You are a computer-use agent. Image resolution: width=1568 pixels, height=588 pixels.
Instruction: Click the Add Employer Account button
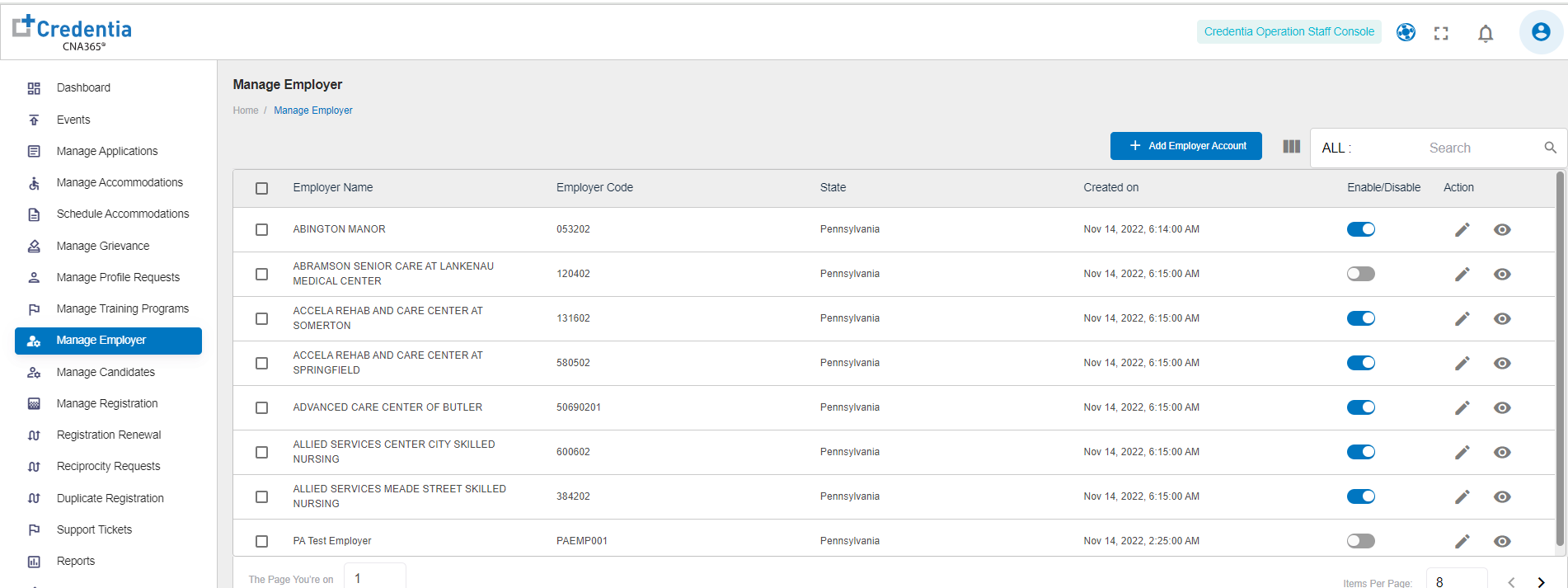pos(1185,146)
